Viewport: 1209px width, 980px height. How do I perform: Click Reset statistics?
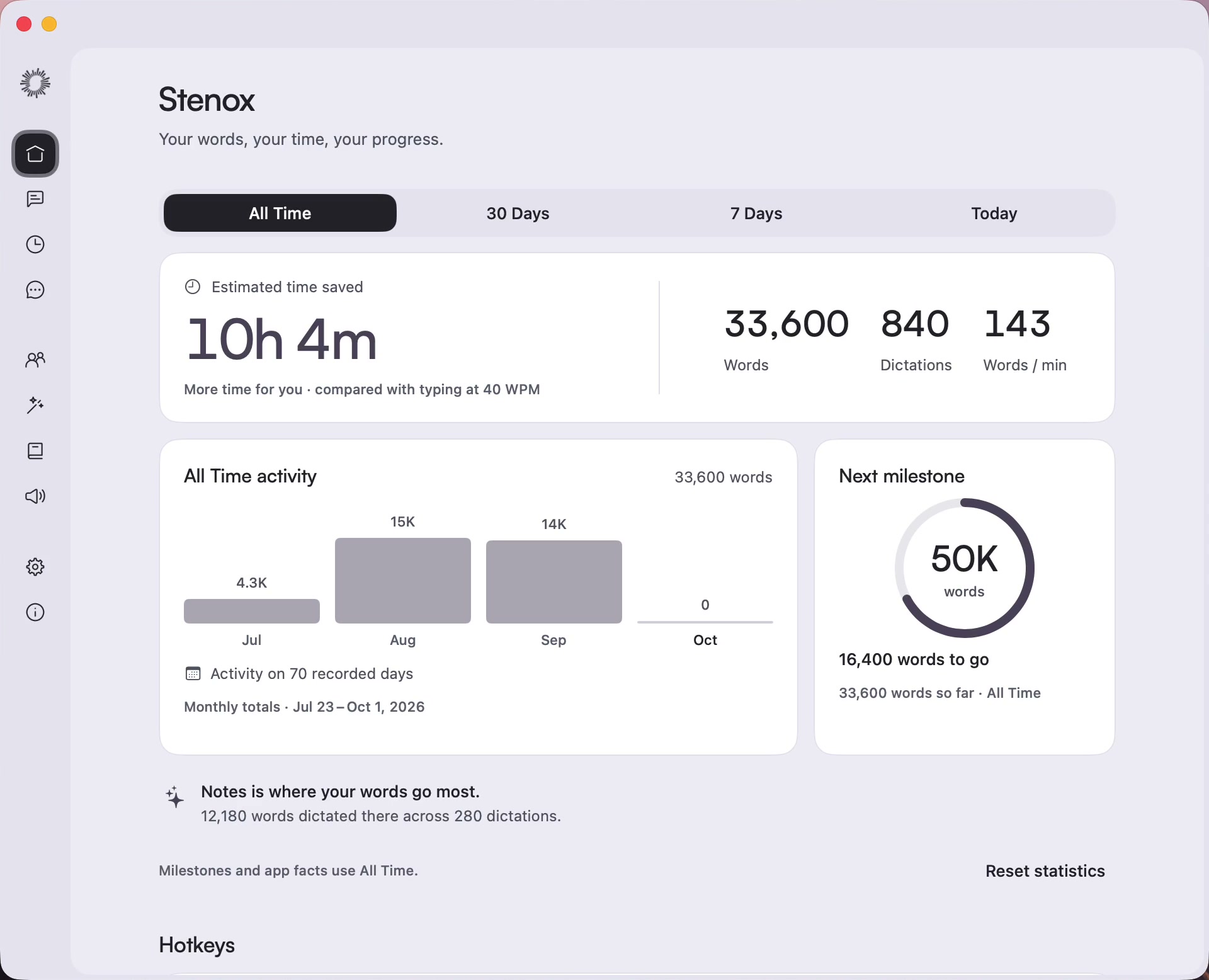(x=1045, y=871)
